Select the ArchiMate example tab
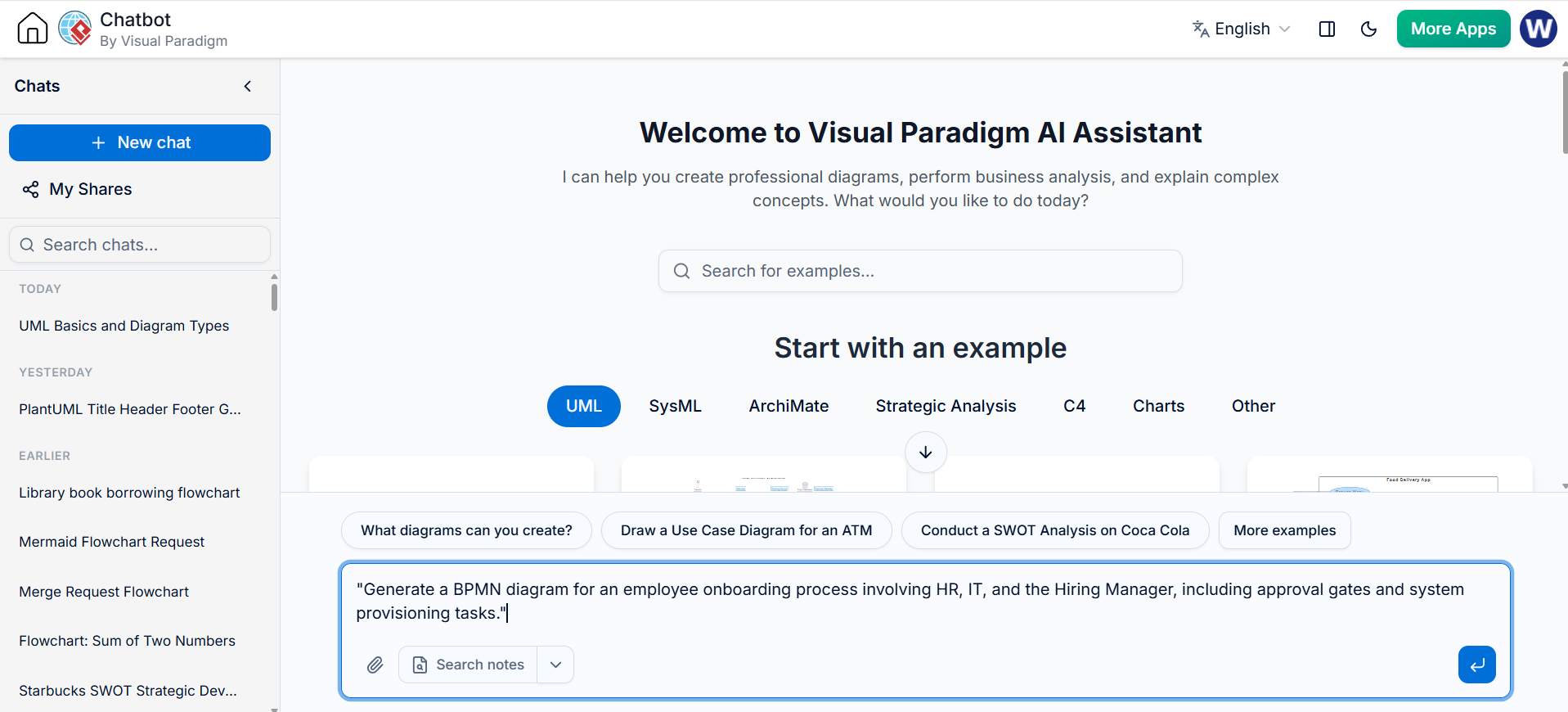The image size is (1568, 712). [788, 406]
